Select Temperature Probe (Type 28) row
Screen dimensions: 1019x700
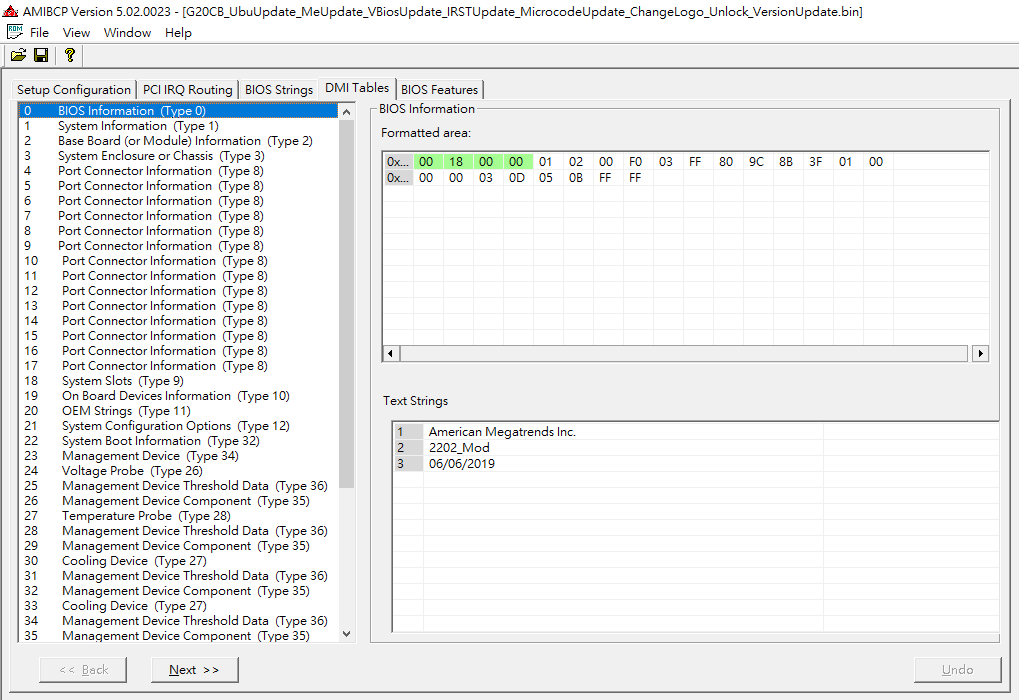click(x=179, y=515)
